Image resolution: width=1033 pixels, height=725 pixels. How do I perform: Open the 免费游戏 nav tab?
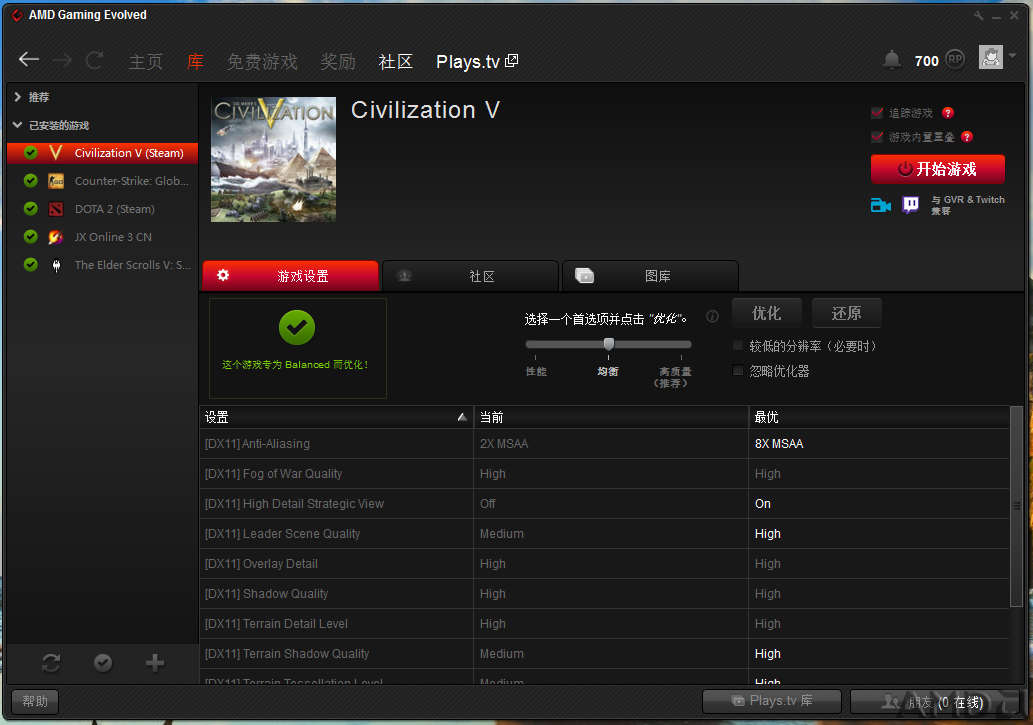[x=262, y=61]
